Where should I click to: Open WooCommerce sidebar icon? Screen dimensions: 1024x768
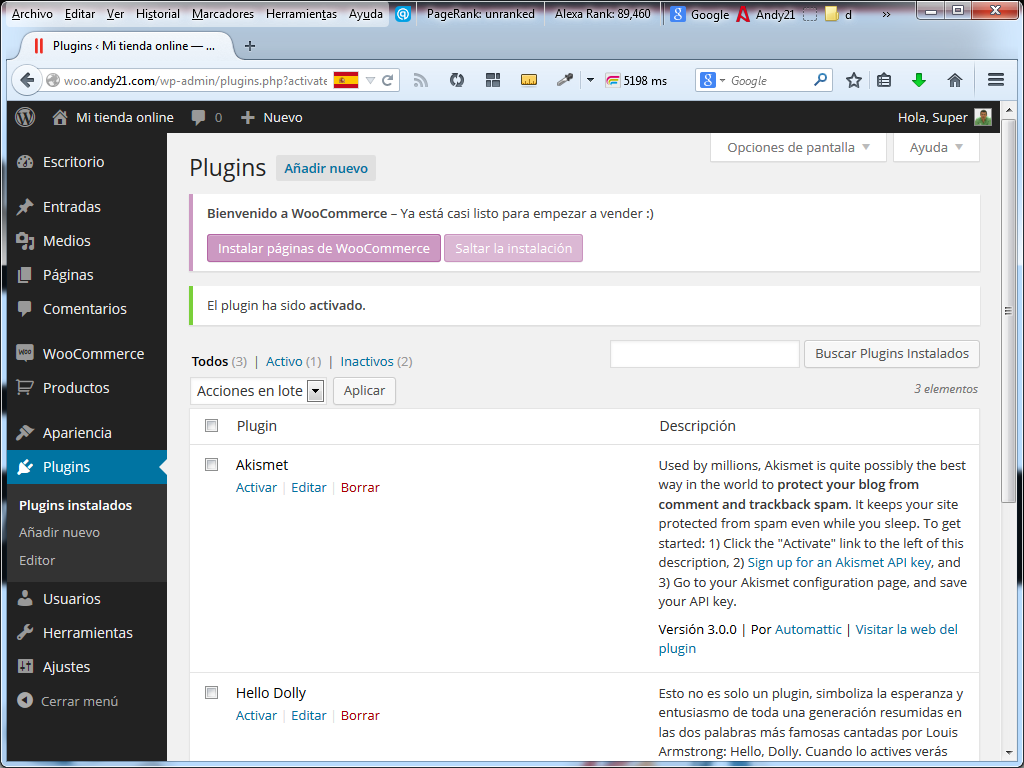(x=25, y=353)
